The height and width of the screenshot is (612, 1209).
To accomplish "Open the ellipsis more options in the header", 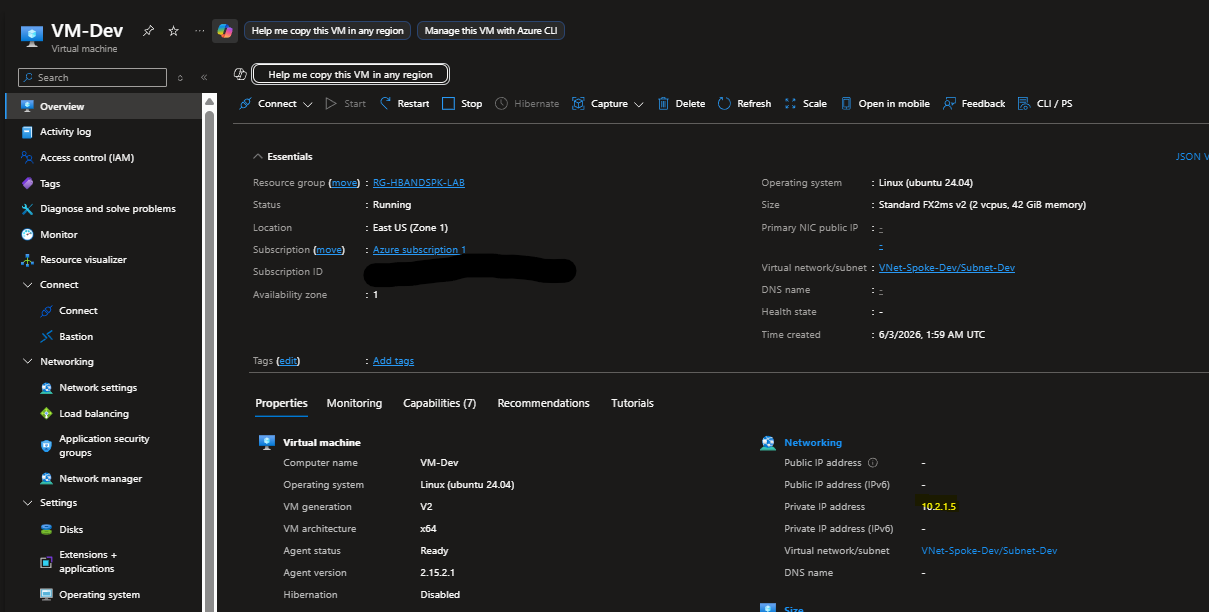I will click(x=199, y=31).
